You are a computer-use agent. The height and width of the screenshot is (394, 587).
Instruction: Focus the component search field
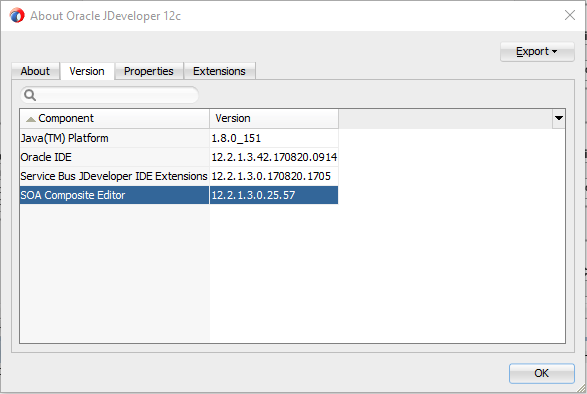(x=109, y=95)
